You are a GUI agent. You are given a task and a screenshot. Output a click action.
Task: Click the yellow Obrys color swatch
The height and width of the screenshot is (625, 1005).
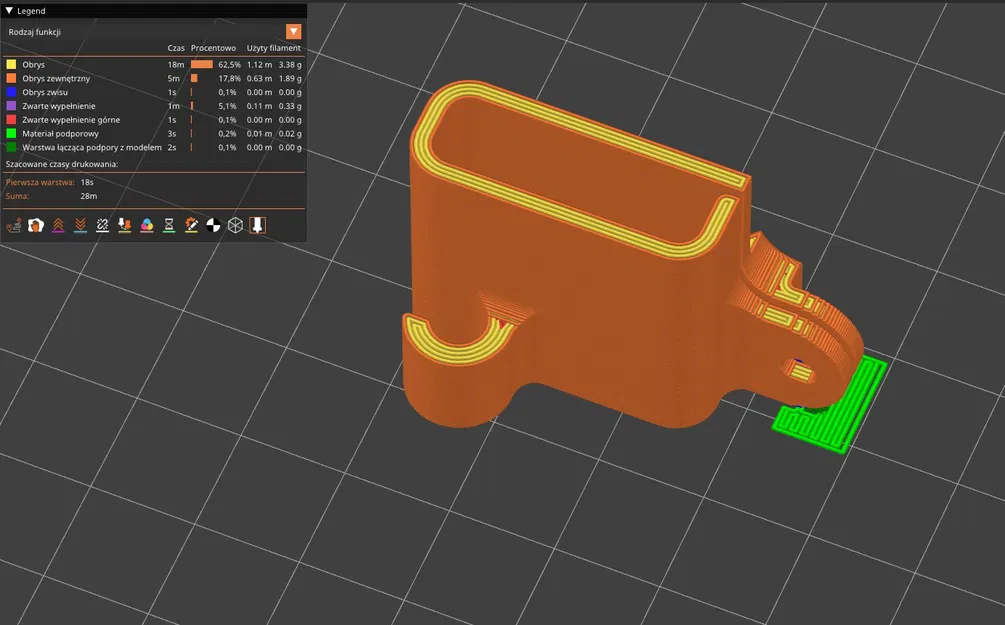pyautogui.click(x=11, y=65)
